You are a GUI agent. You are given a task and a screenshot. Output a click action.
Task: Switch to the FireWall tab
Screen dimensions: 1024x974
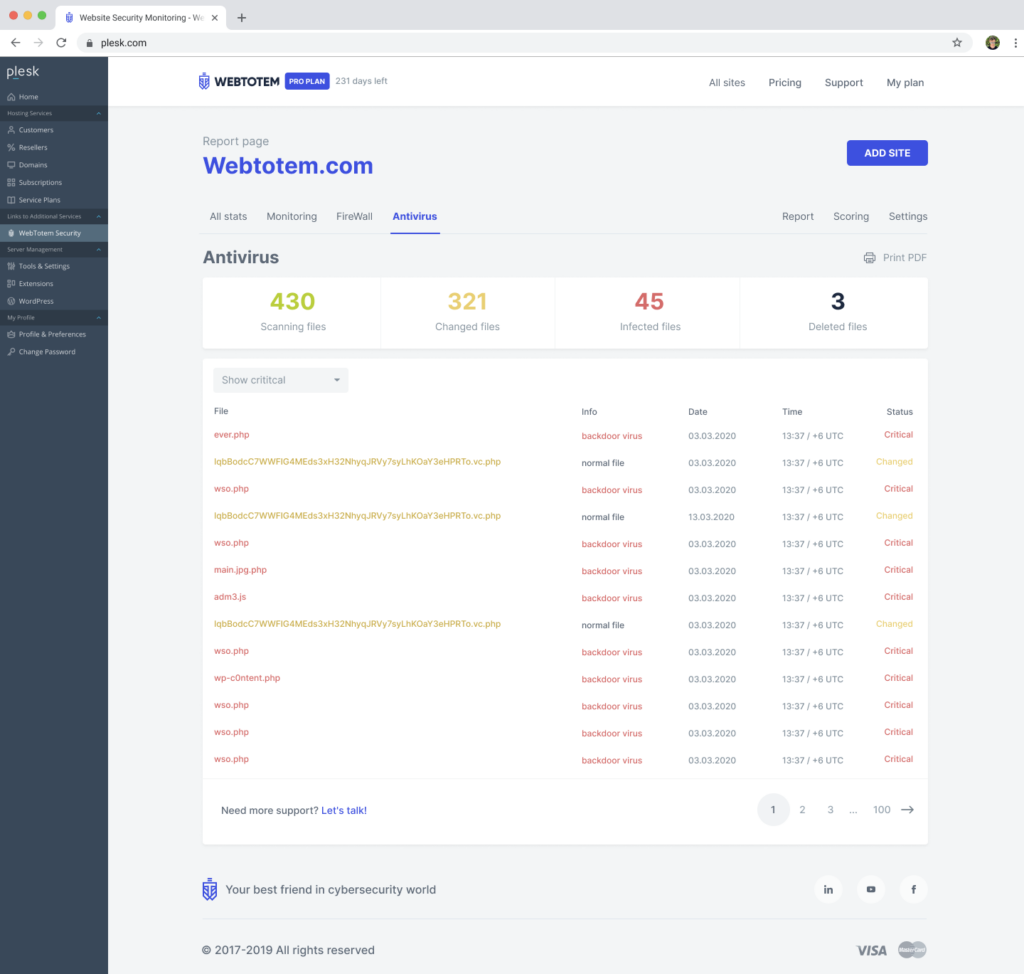click(354, 216)
